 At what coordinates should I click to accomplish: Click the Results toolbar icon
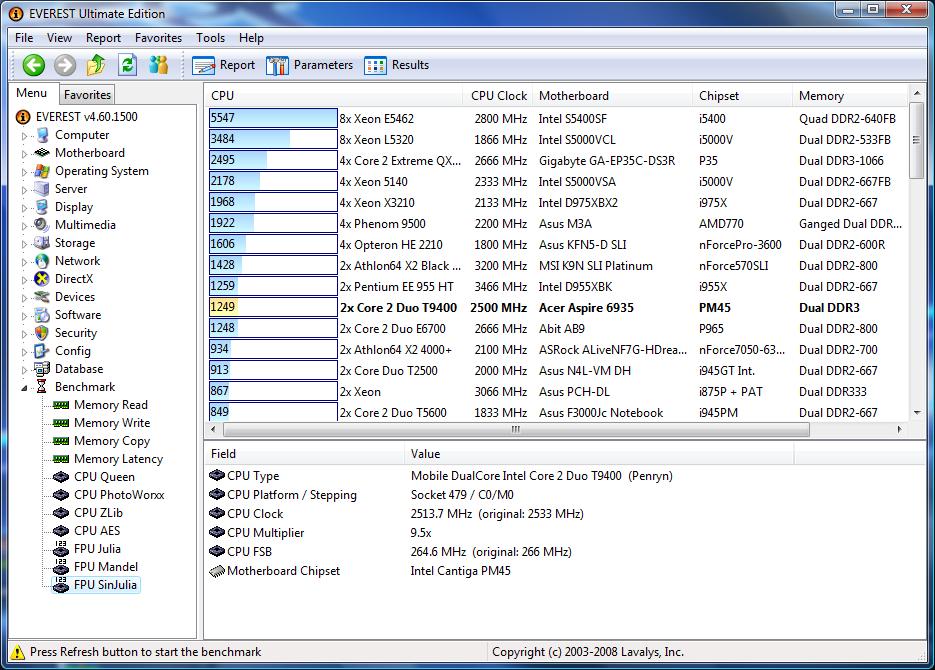(x=375, y=66)
